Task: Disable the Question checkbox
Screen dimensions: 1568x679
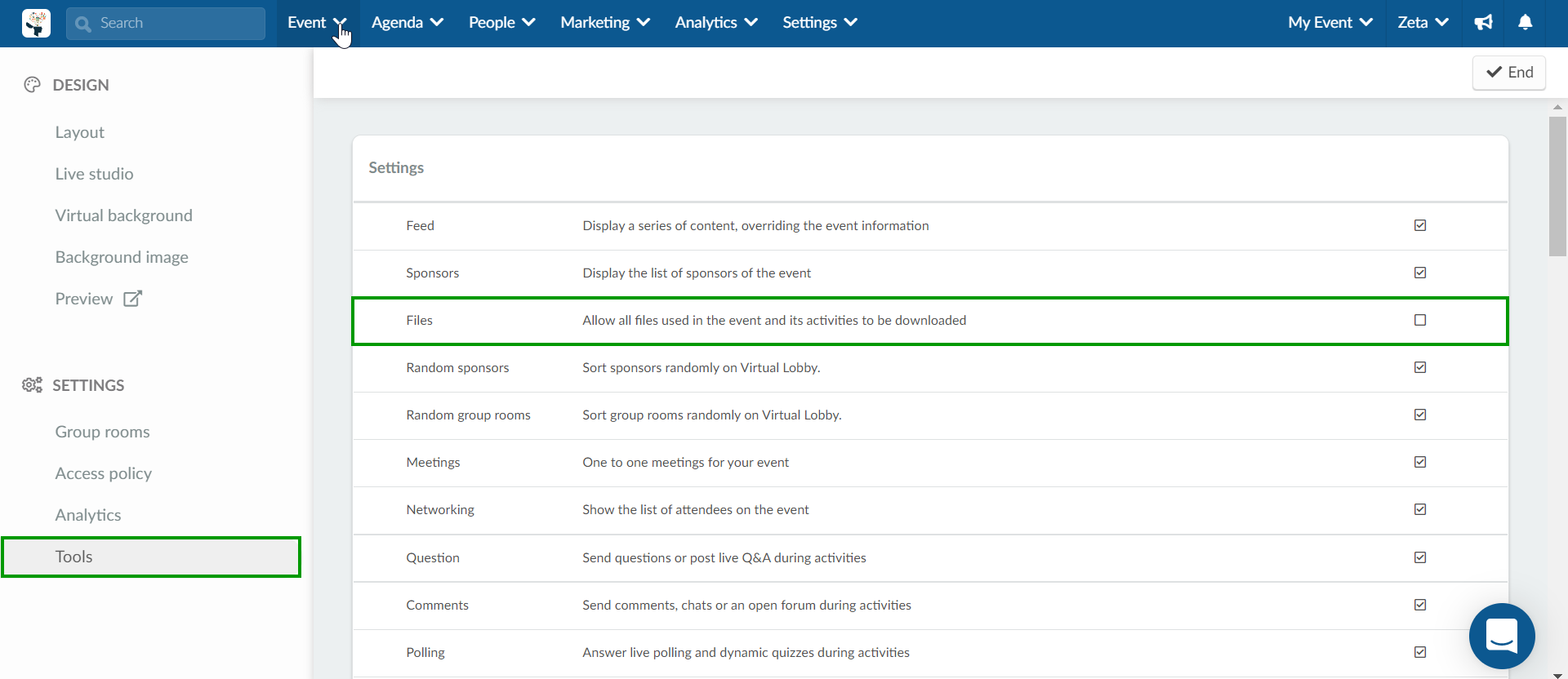Action: pyautogui.click(x=1420, y=557)
